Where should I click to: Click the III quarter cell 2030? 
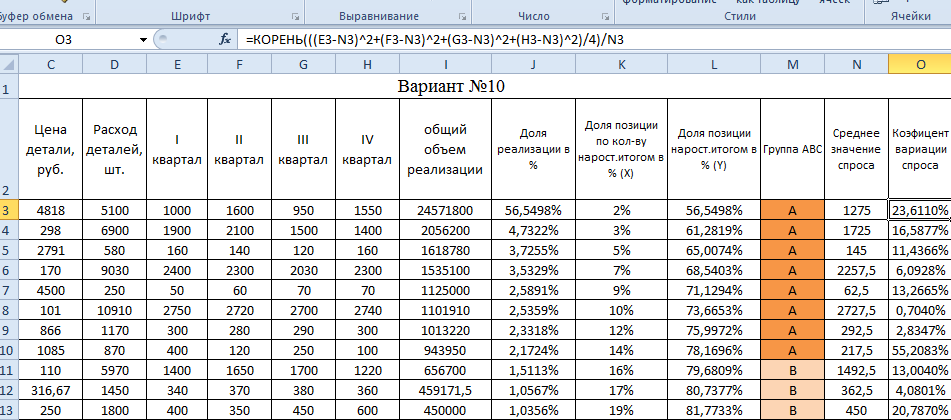[303, 271]
